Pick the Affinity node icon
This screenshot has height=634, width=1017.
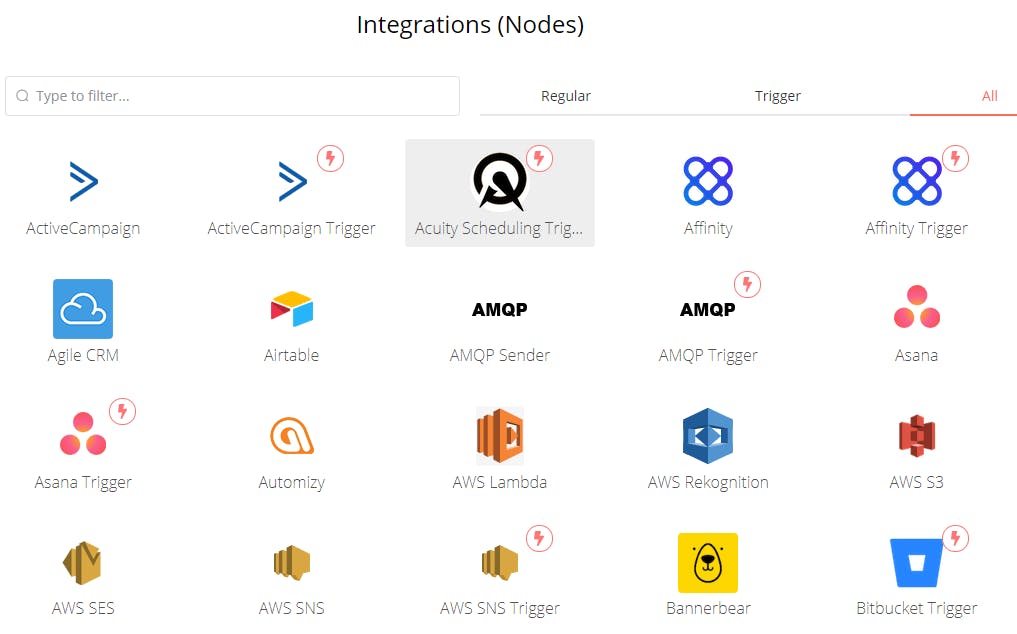[x=708, y=181]
